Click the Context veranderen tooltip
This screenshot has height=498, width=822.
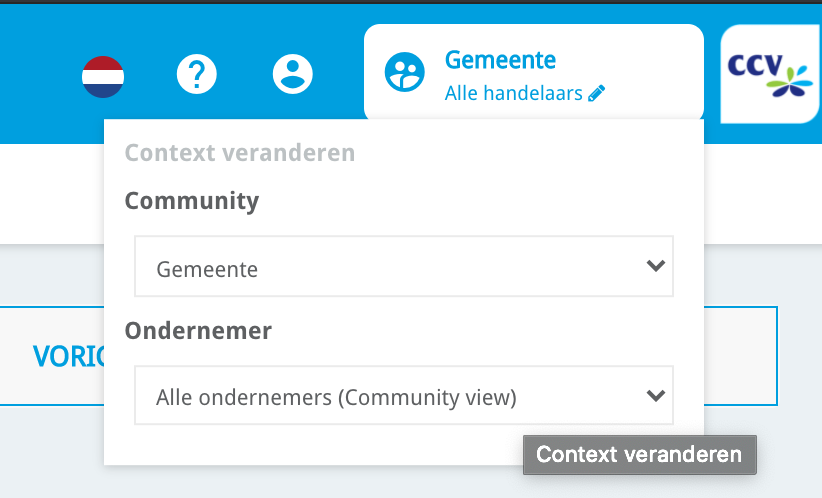point(640,454)
